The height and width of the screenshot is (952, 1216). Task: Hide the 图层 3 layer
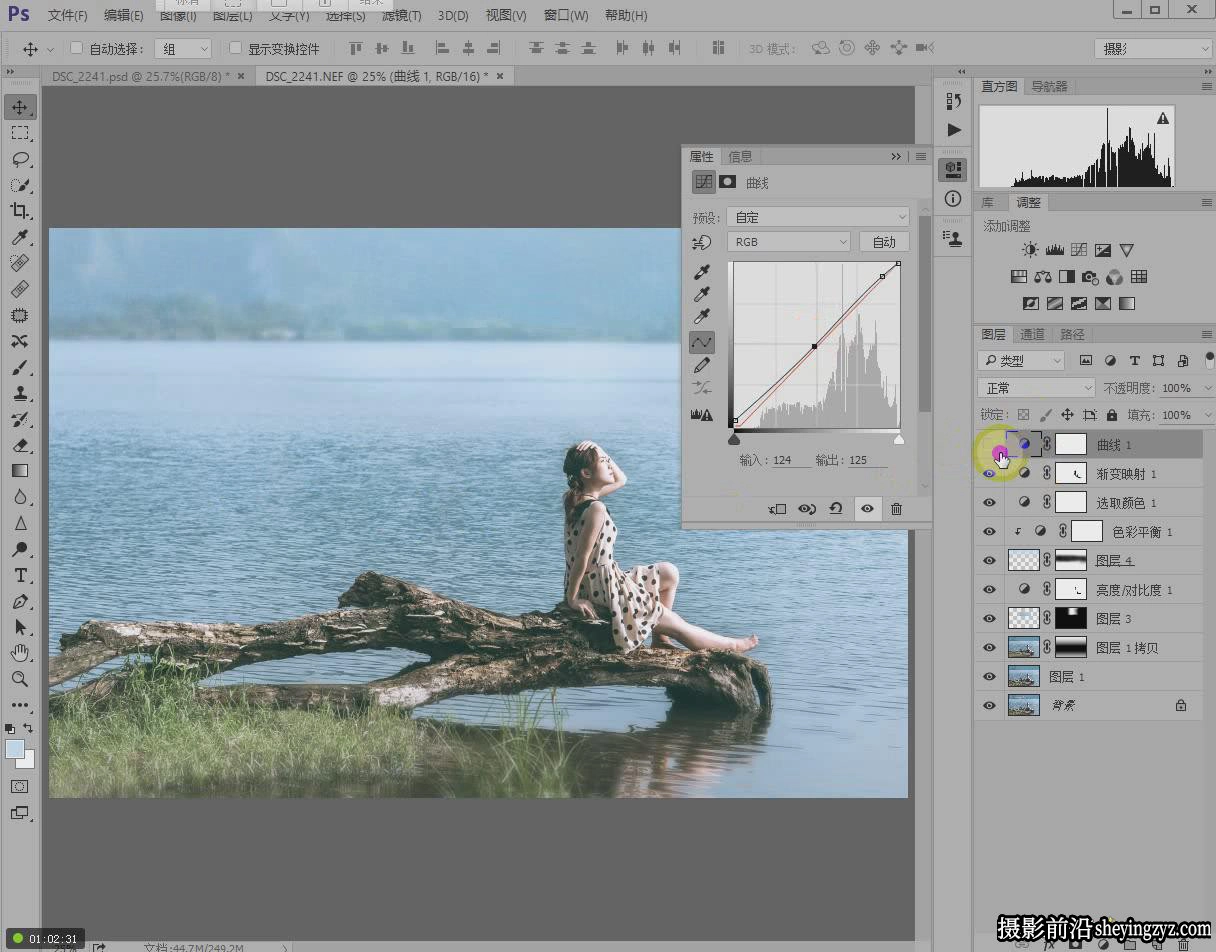[990, 619]
